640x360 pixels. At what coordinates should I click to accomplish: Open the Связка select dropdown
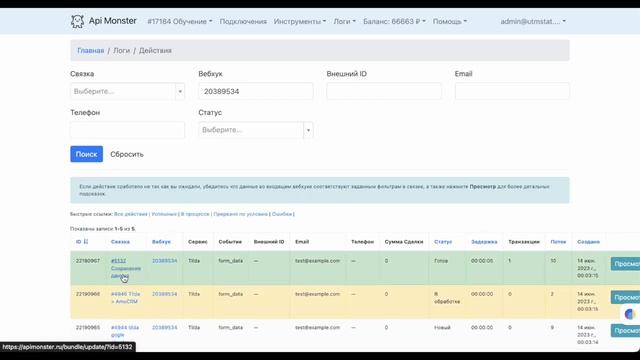click(x=127, y=91)
